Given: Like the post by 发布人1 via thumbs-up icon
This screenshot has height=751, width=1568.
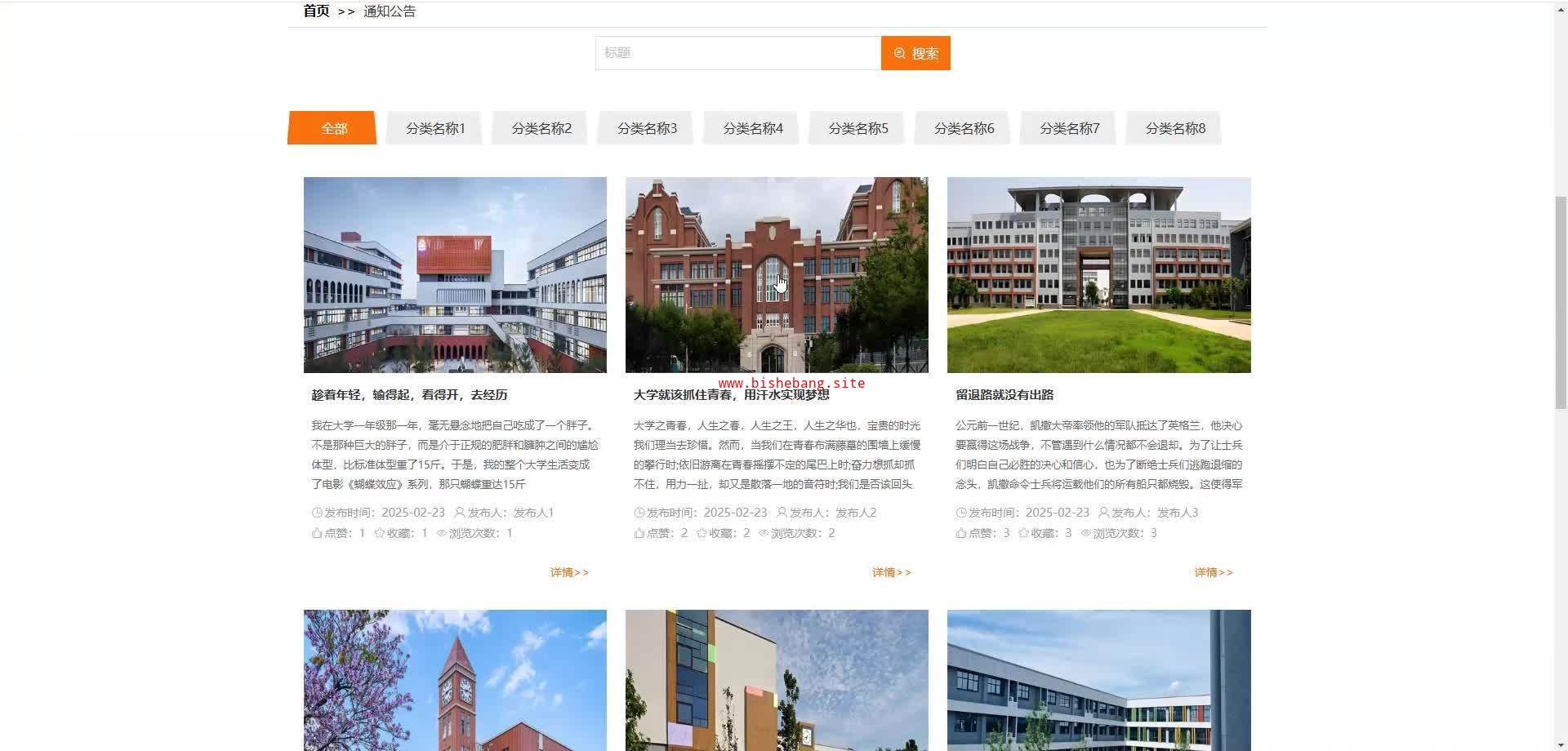Looking at the screenshot, I should pyautogui.click(x=317, y=533).
